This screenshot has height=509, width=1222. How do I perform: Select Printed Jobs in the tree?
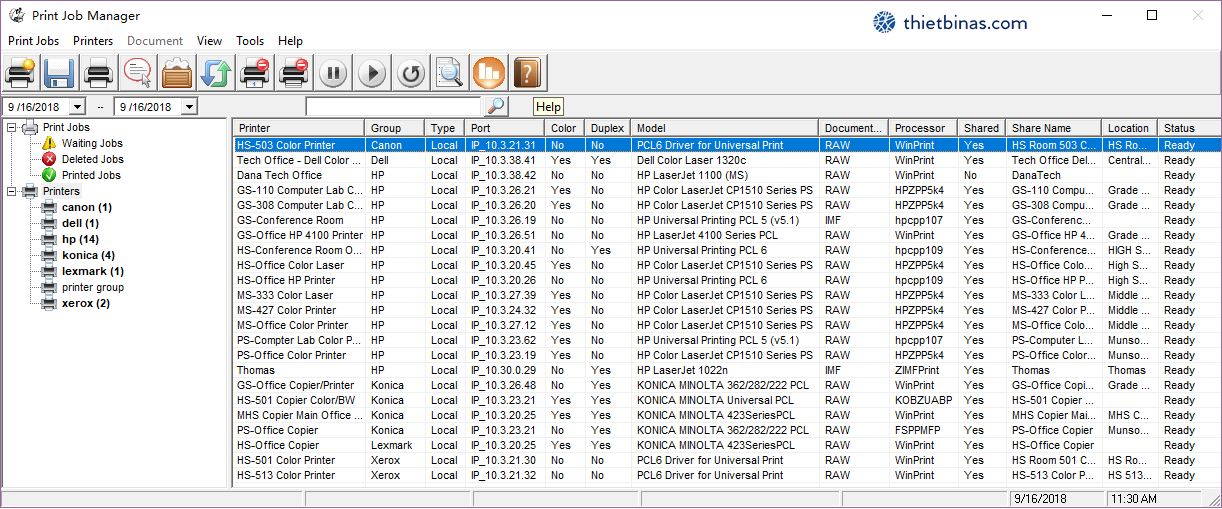(91, 175)
